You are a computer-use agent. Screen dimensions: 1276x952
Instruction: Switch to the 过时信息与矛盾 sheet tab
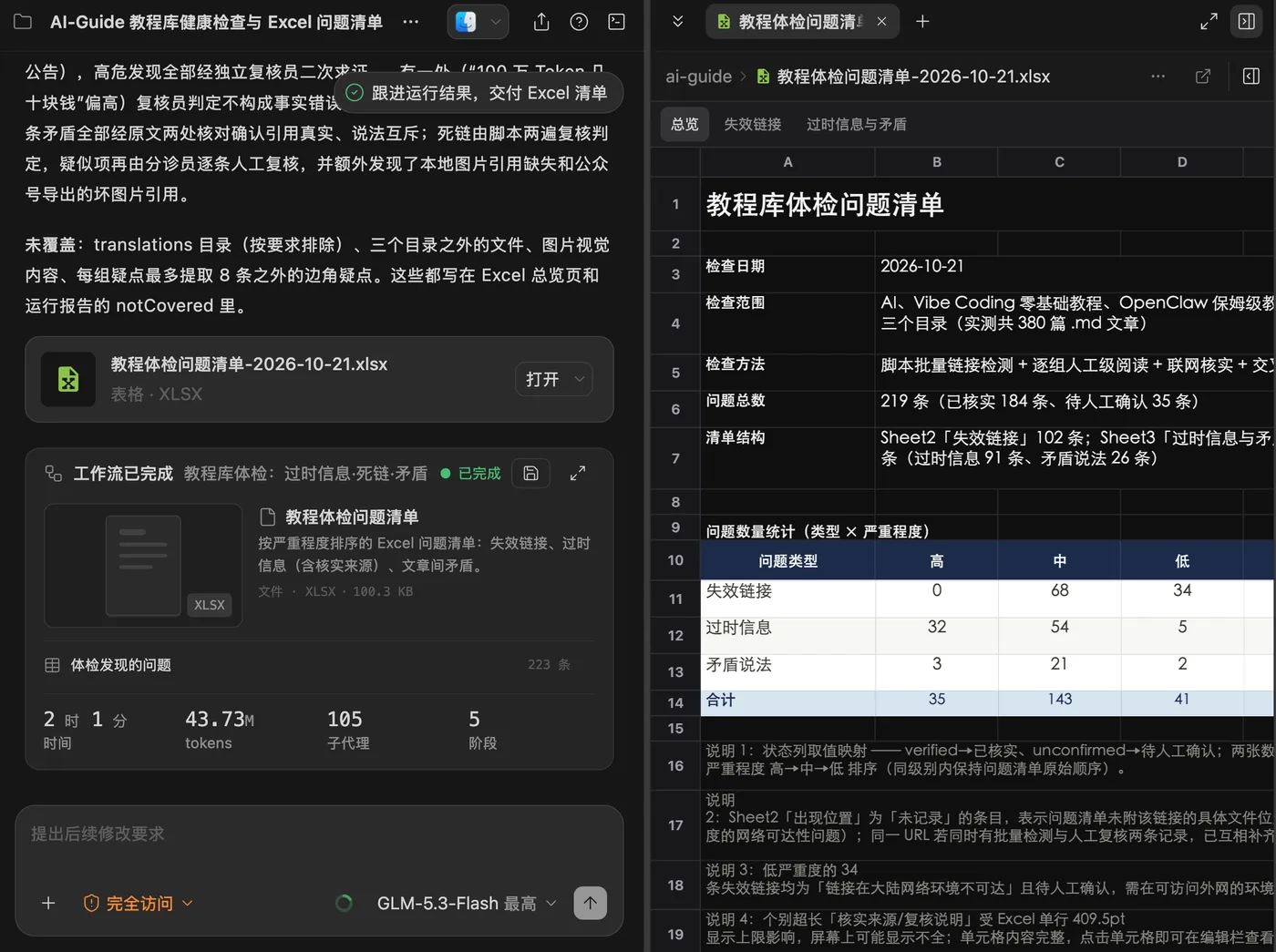click(857, 124)
